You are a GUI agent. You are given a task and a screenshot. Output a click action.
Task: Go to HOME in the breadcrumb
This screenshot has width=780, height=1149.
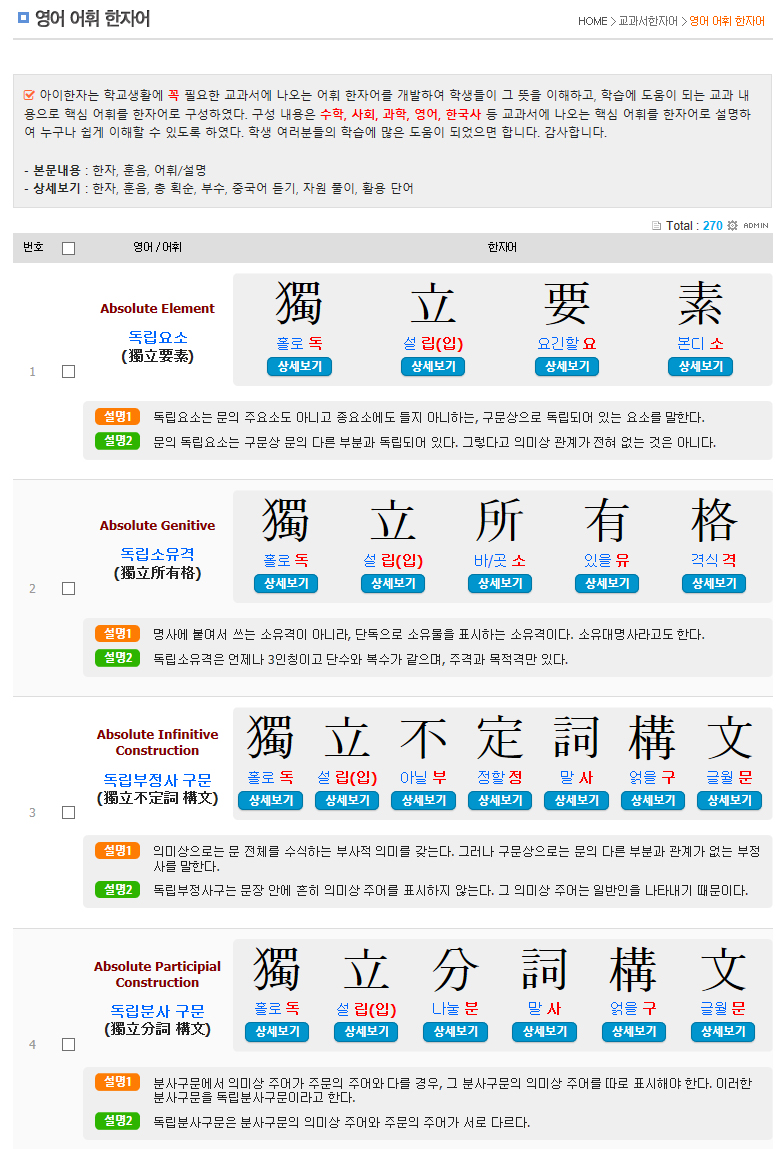592,21
